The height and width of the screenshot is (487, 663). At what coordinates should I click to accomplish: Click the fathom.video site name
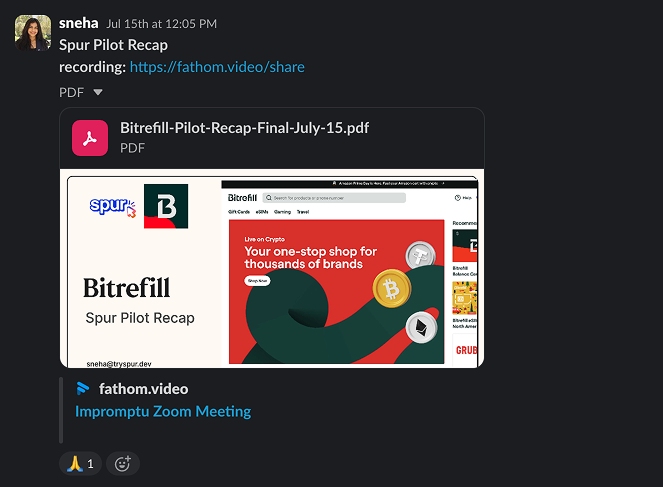[x=144, y=389]
